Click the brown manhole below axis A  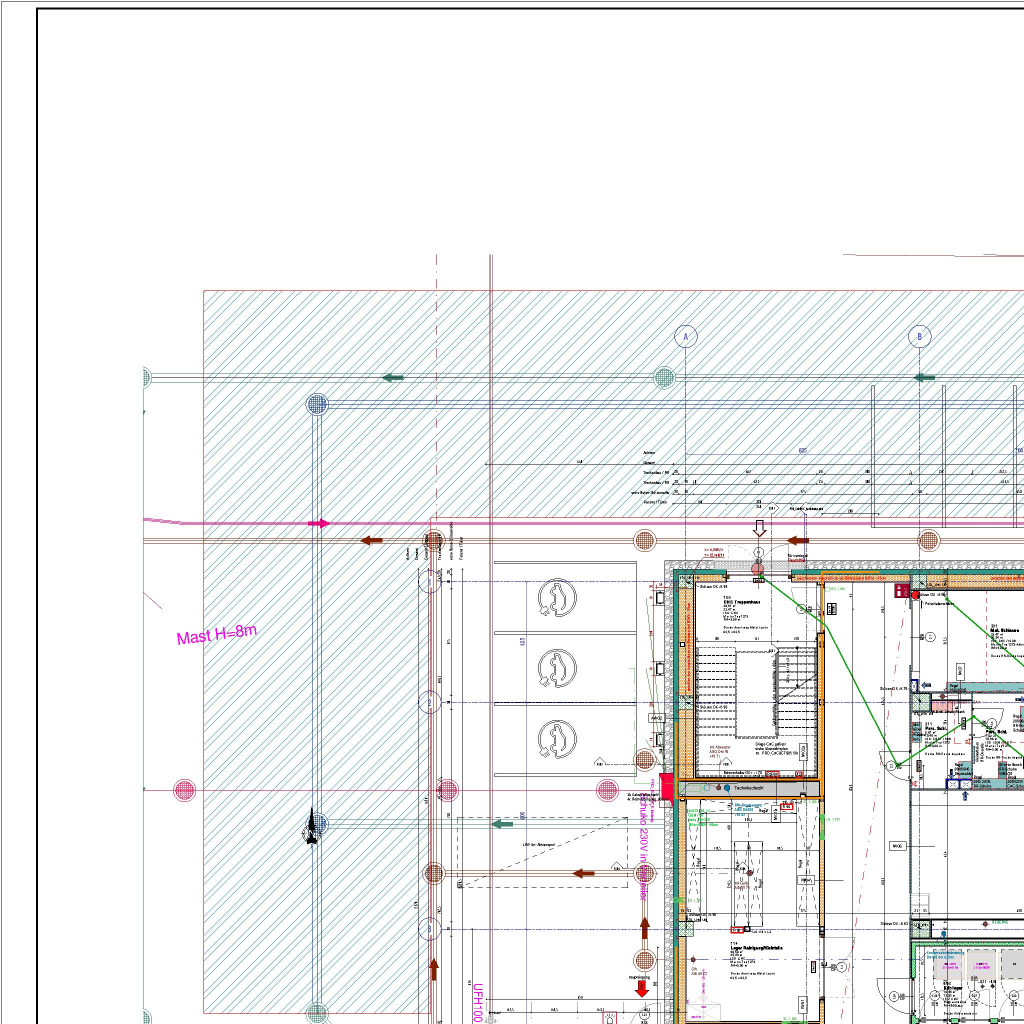pyautogui.click(x=645, y=541)
